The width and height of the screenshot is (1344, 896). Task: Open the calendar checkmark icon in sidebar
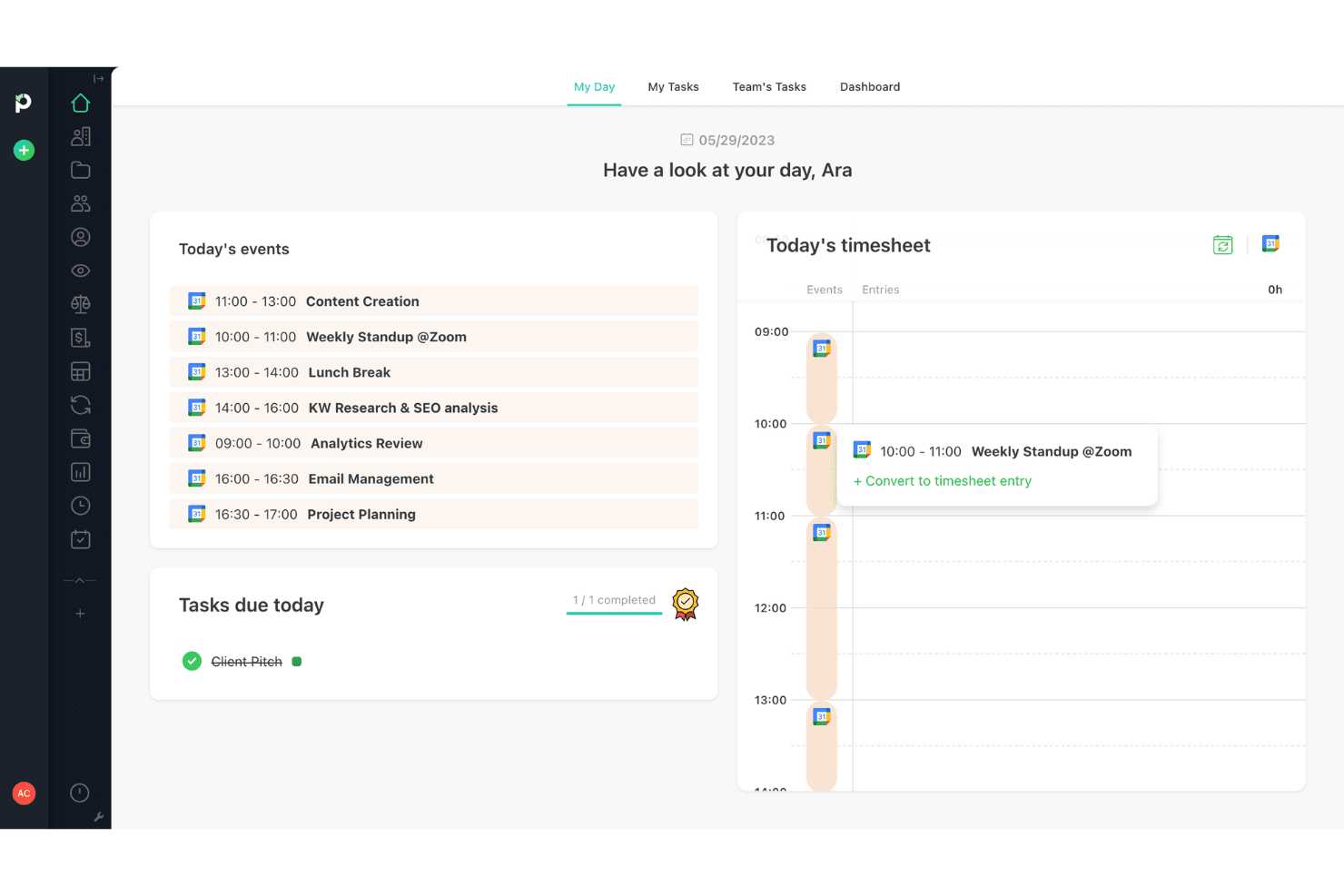(x=81, y=539)
